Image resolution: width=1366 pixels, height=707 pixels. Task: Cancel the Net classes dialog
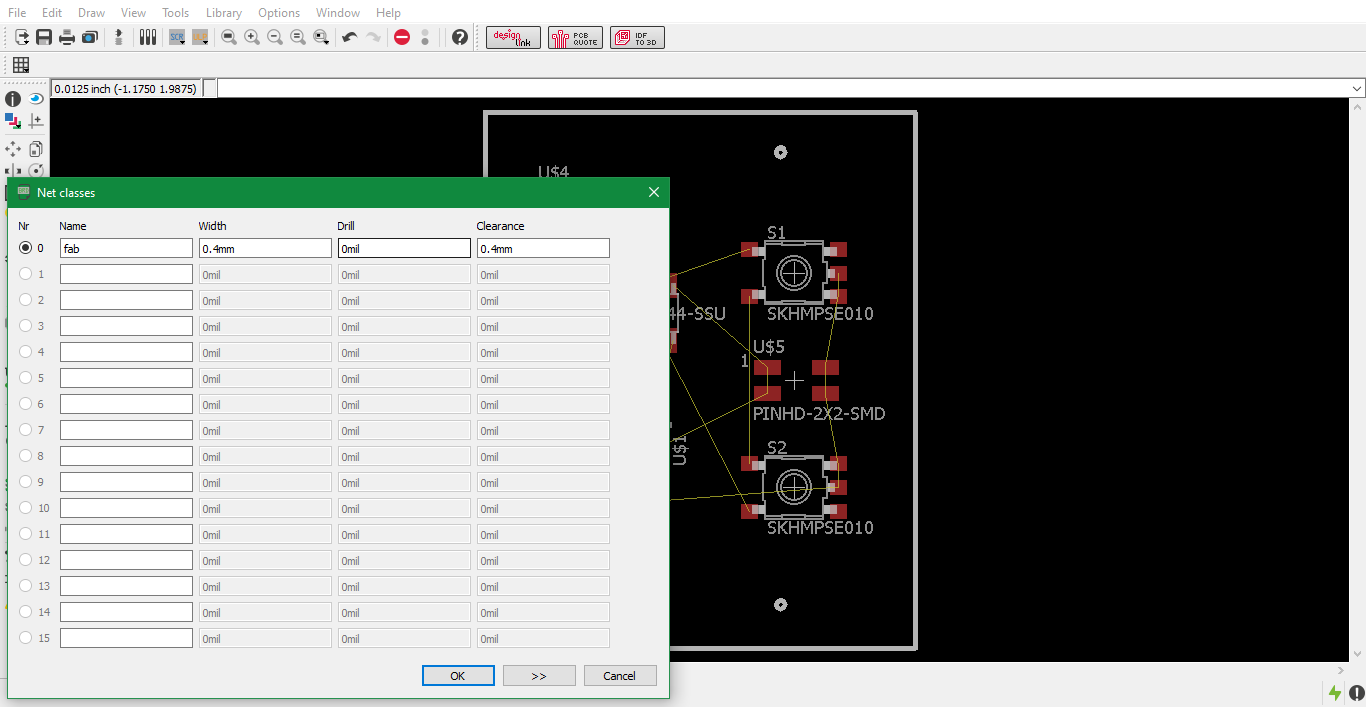pyautogui.click(x=620, y=676)
